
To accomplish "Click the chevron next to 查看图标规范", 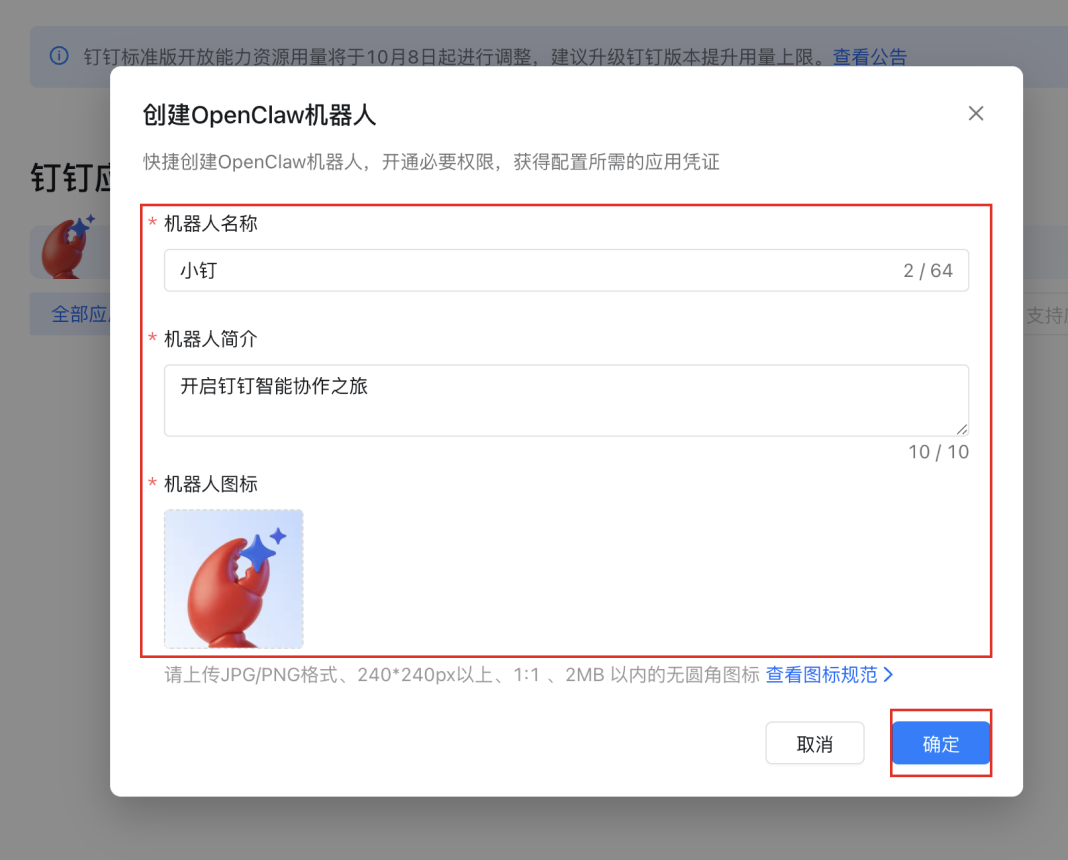I will (888, 675).
